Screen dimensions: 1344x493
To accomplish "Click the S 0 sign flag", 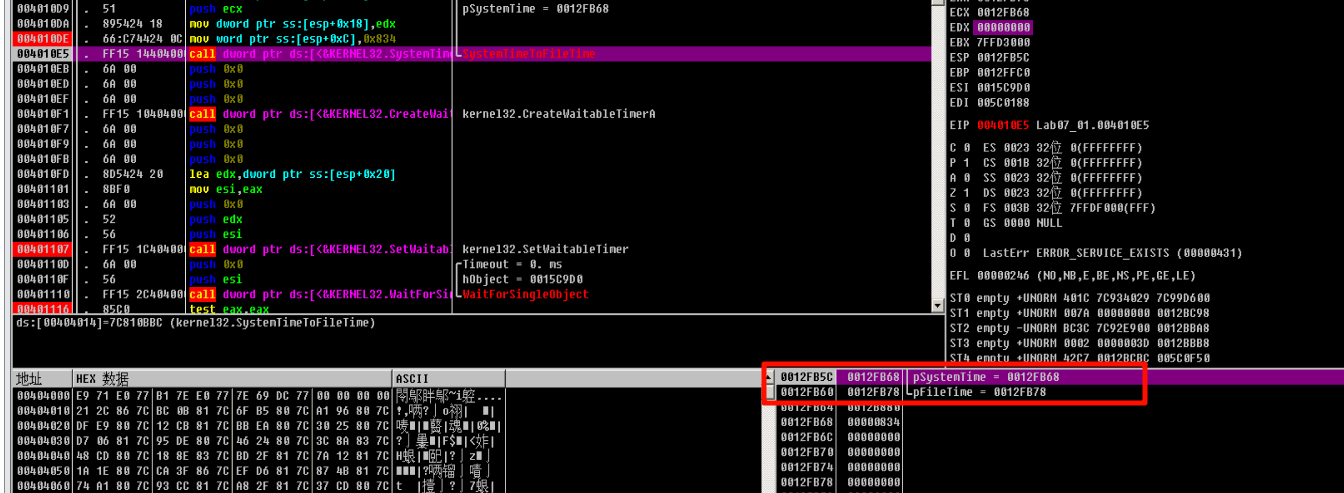I will pos(958,208).
